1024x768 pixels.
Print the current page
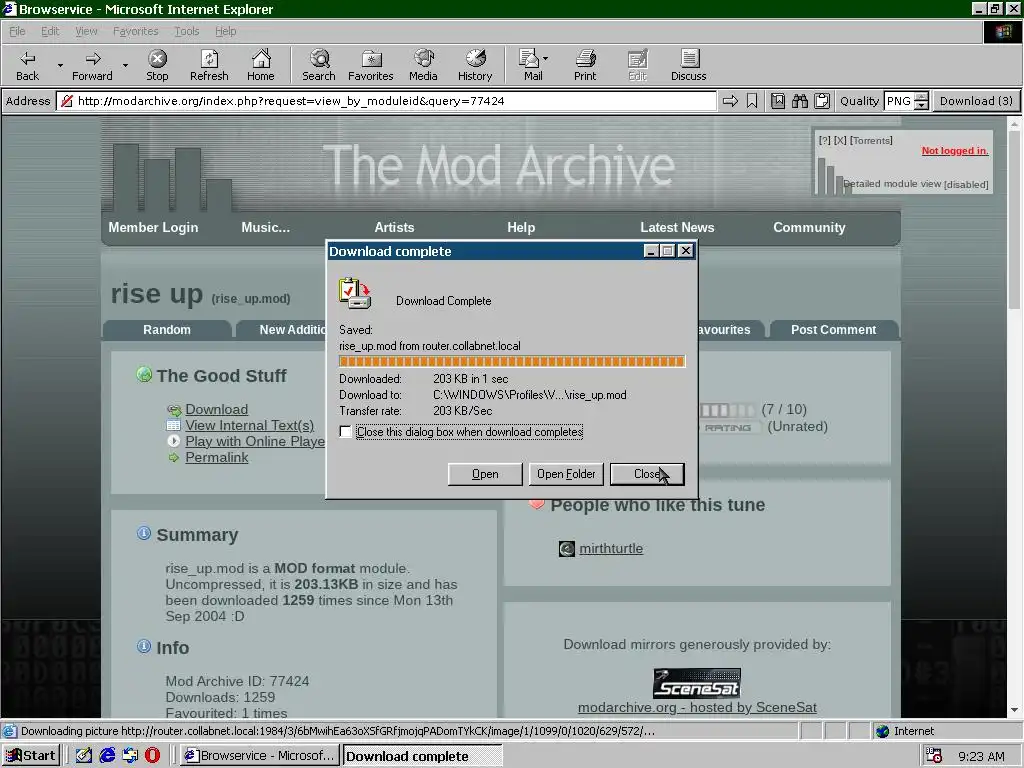585,65
